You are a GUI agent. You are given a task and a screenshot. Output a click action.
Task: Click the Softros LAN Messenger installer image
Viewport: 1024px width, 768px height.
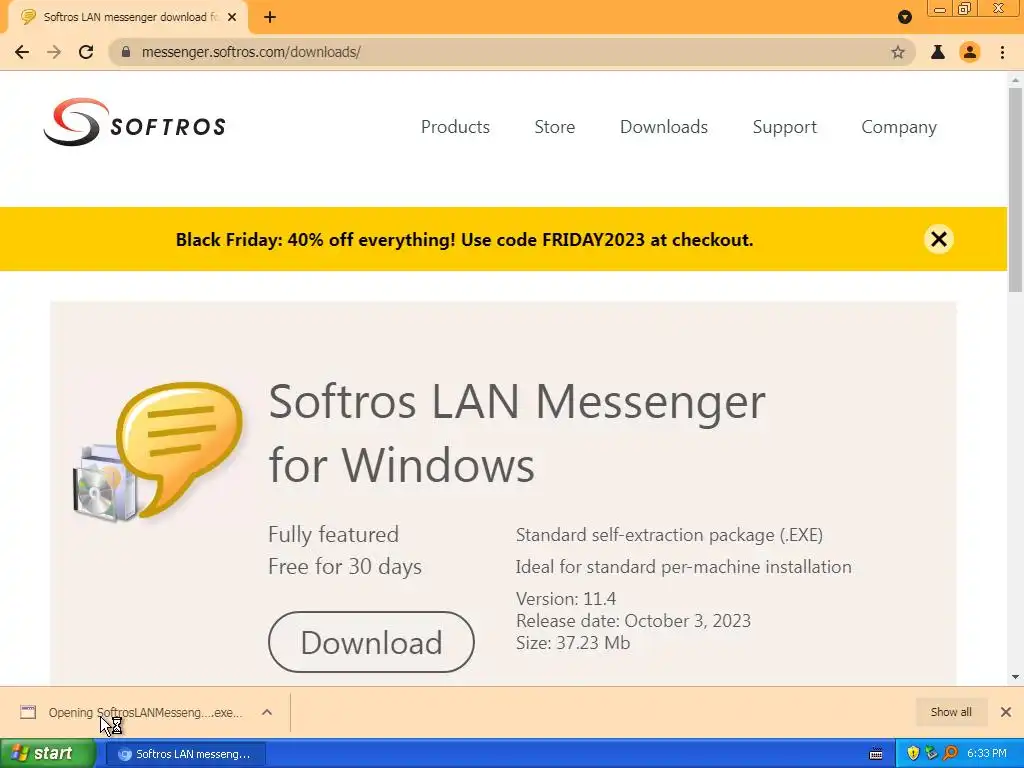159,452
